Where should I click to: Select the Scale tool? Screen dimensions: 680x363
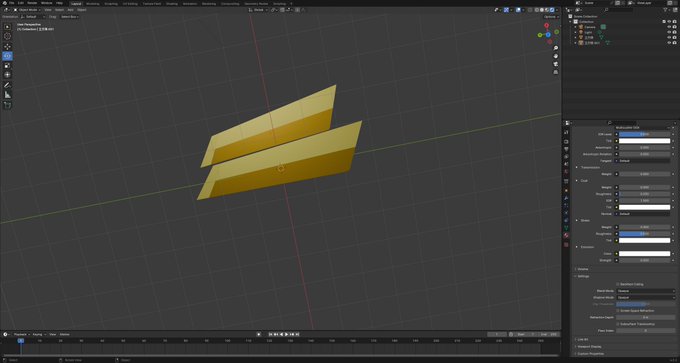[7, 65]
